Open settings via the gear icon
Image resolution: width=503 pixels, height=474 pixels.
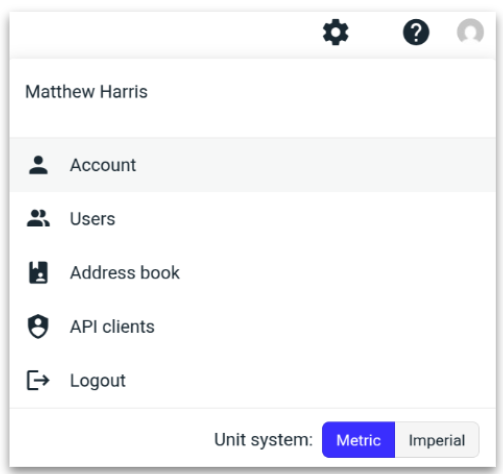click(335, 32)
